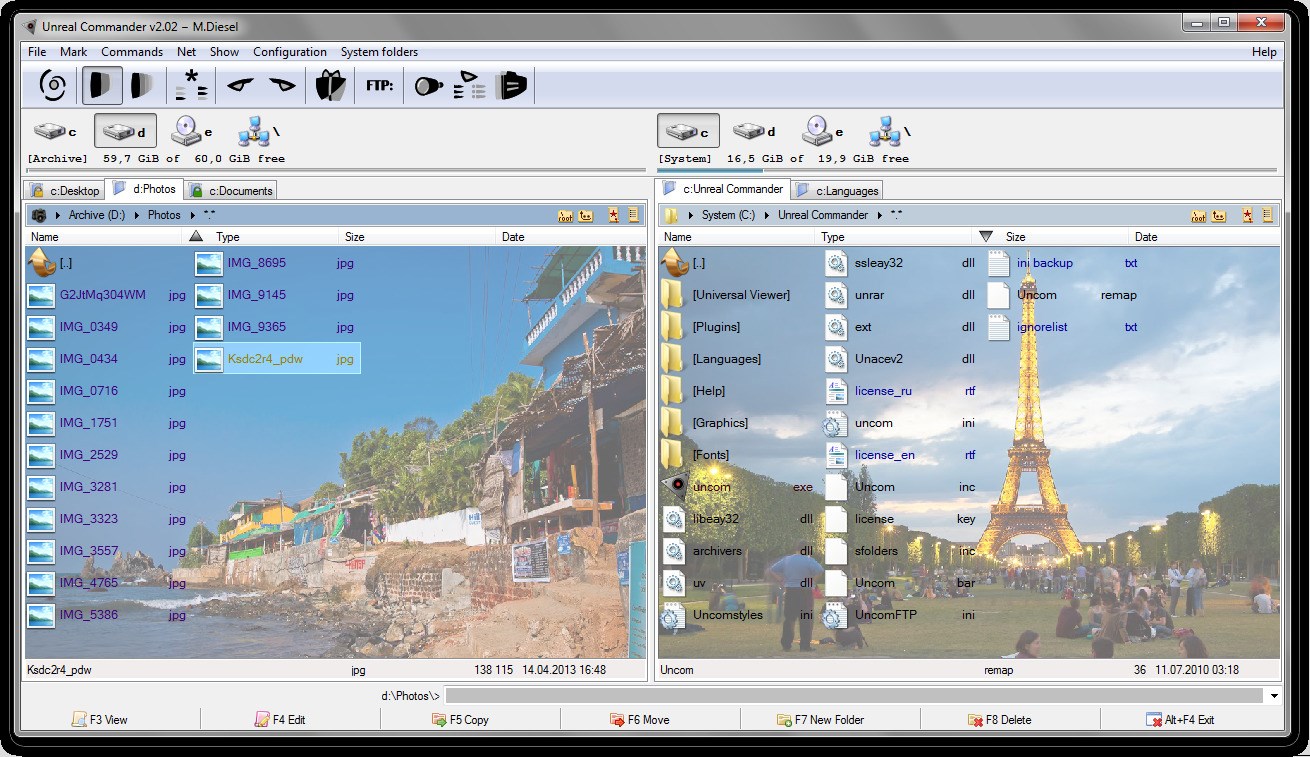The width and height of the screenshot is (1310, 757).
Task: Select [Plugins] folder in right panel
Action: 716,327
